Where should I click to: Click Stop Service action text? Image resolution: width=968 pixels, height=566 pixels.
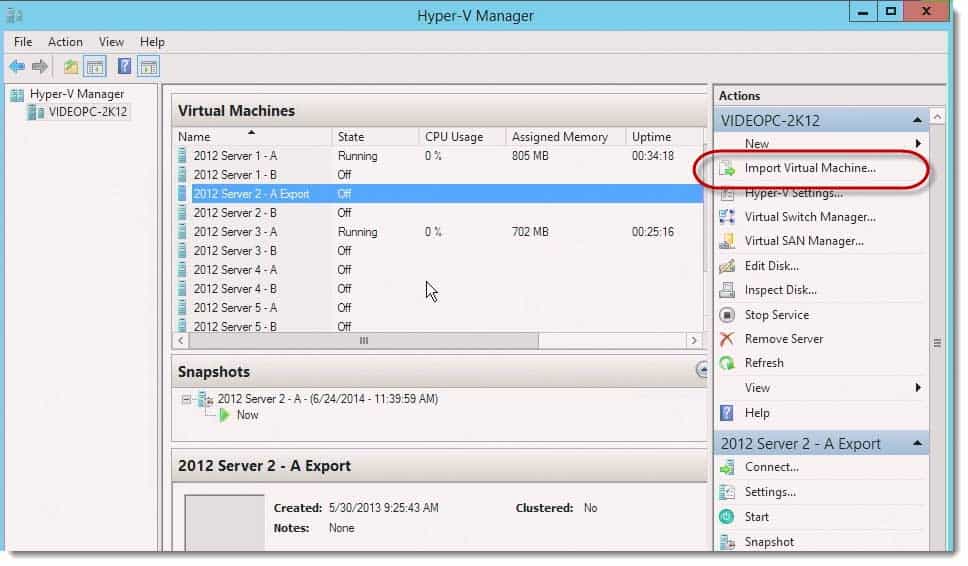click(777, 315)
